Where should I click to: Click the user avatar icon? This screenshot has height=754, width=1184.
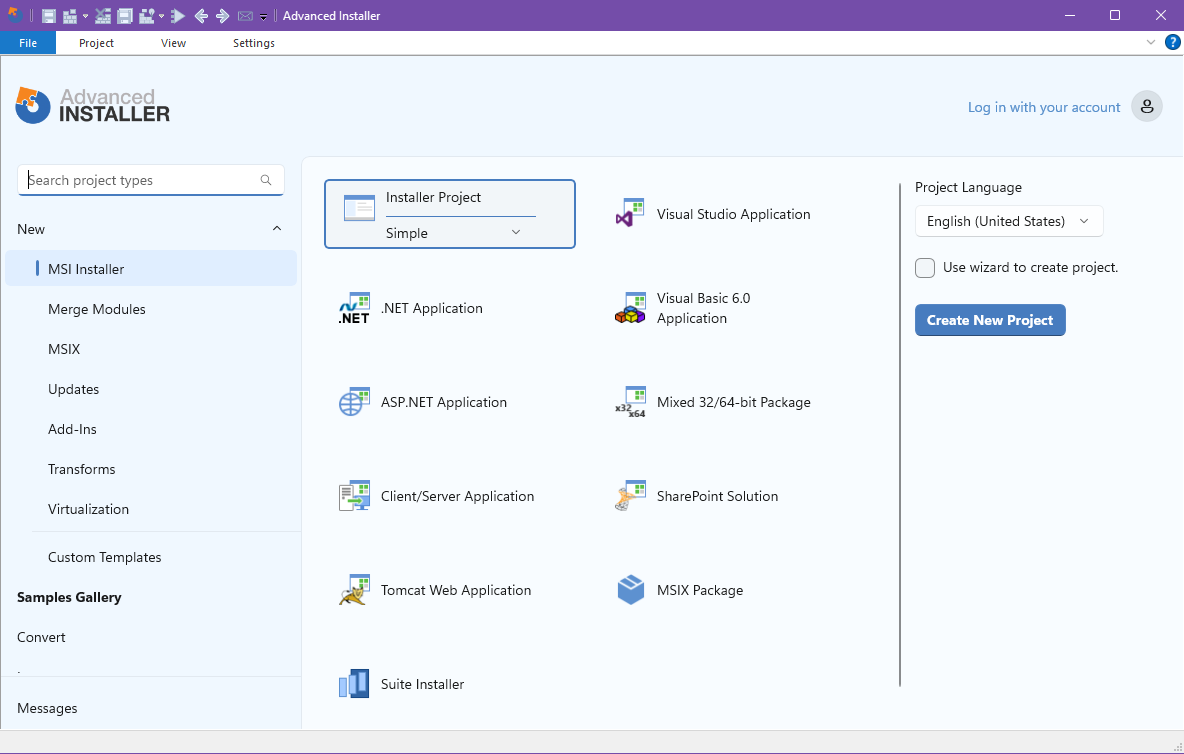(x=1146, y=106)
